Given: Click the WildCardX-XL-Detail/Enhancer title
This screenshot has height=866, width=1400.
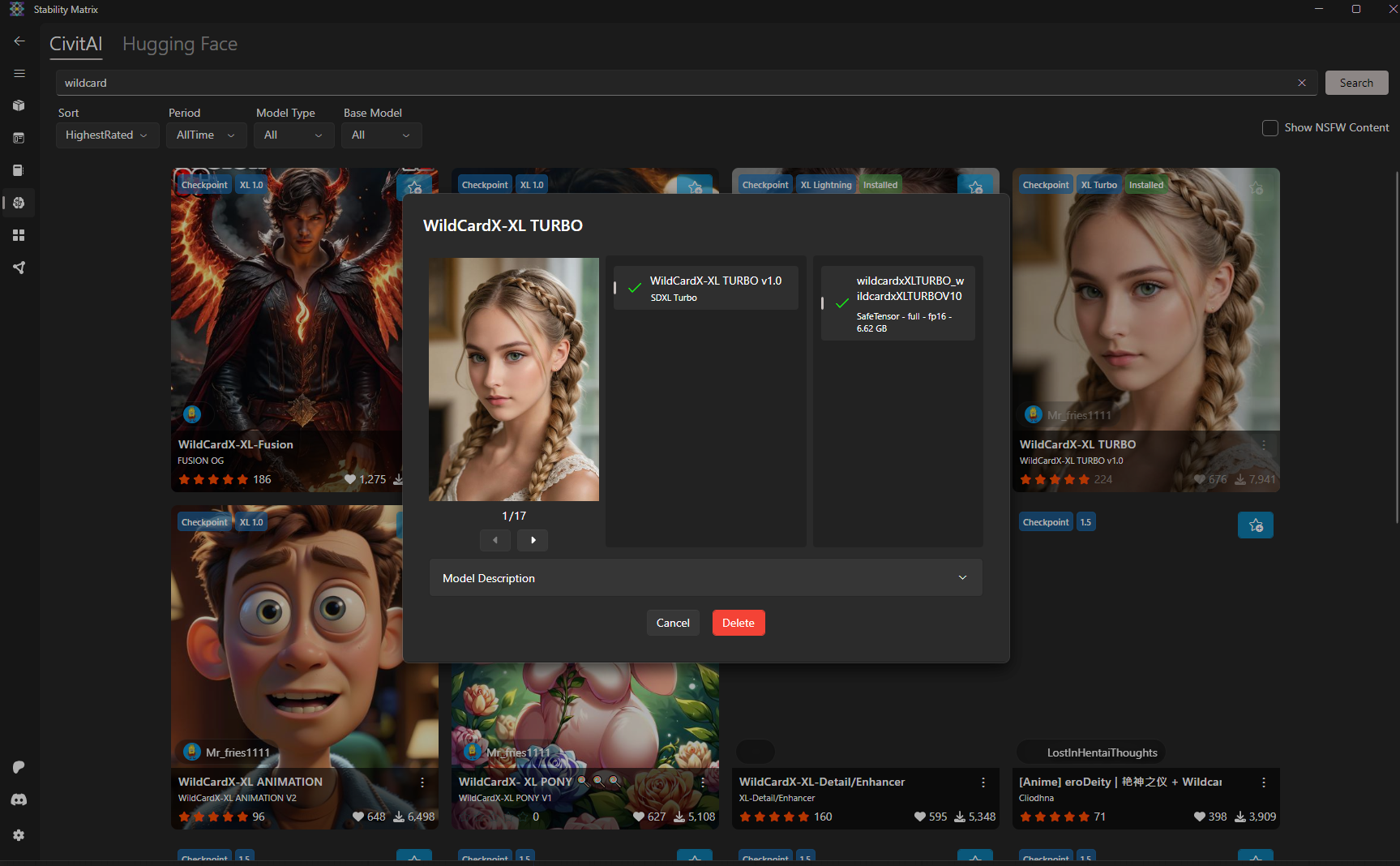Looking at the screenshot, I should point(822,782).
